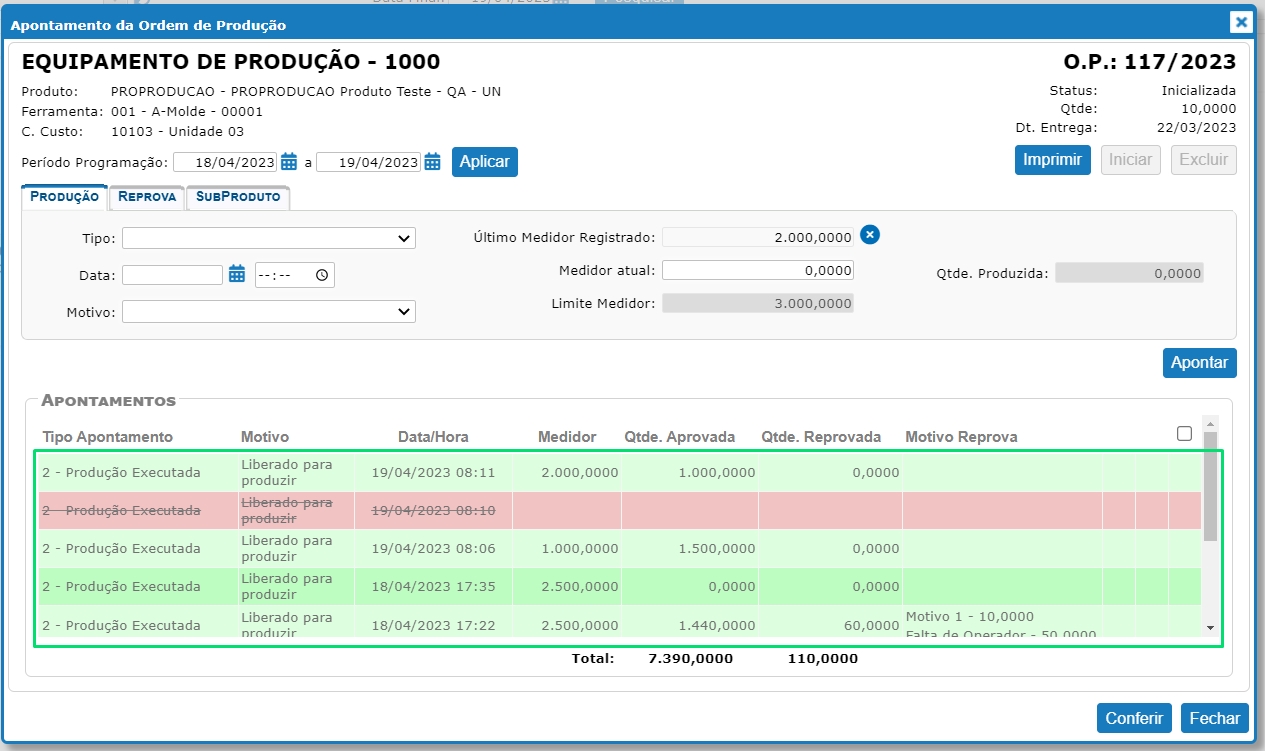1265x751 pixels.
Task: Click the Ferramenta text 001 - A-Molde - 00001
Action: point(187,112)
